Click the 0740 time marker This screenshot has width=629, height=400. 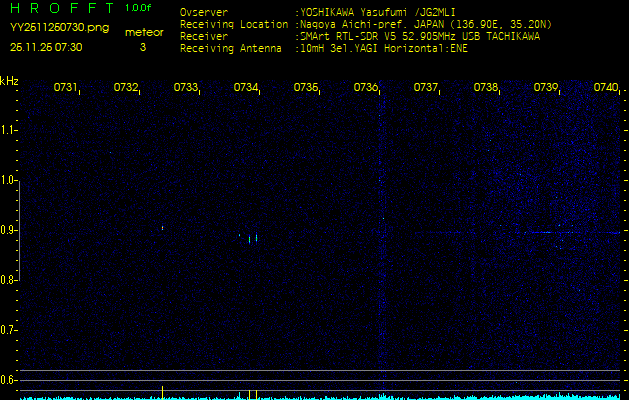click(x=605, y=87)
